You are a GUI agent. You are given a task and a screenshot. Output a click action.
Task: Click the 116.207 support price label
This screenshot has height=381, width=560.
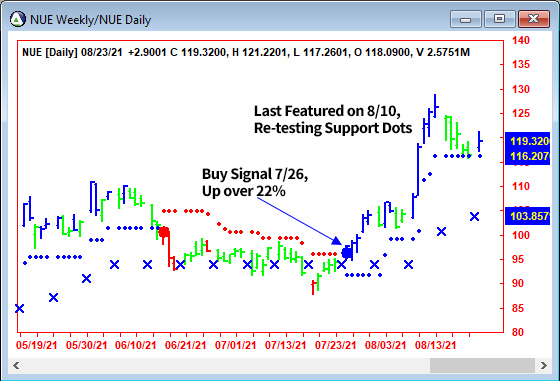(528, 156)
